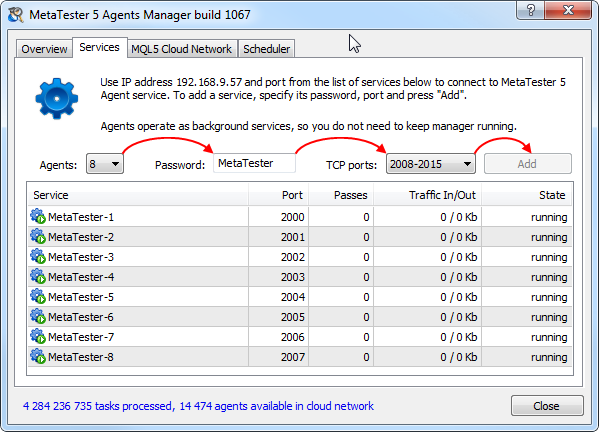Screen dimensions: 599x432
Task: Click the MetaTester-6 service icon
Action: coord(38,316)
